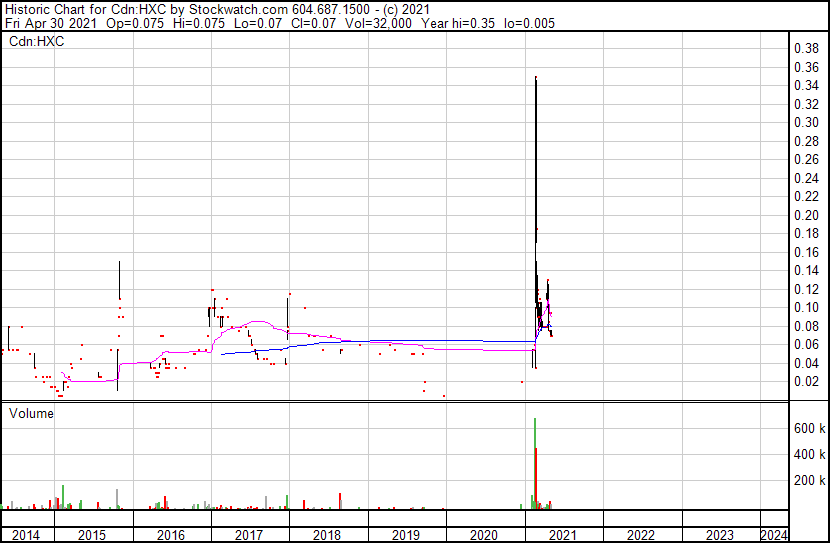Image resolution: width=830 pixels, height=543 pixels.
Task: Click the 0.06 price axis label
Action: point(806,345)
